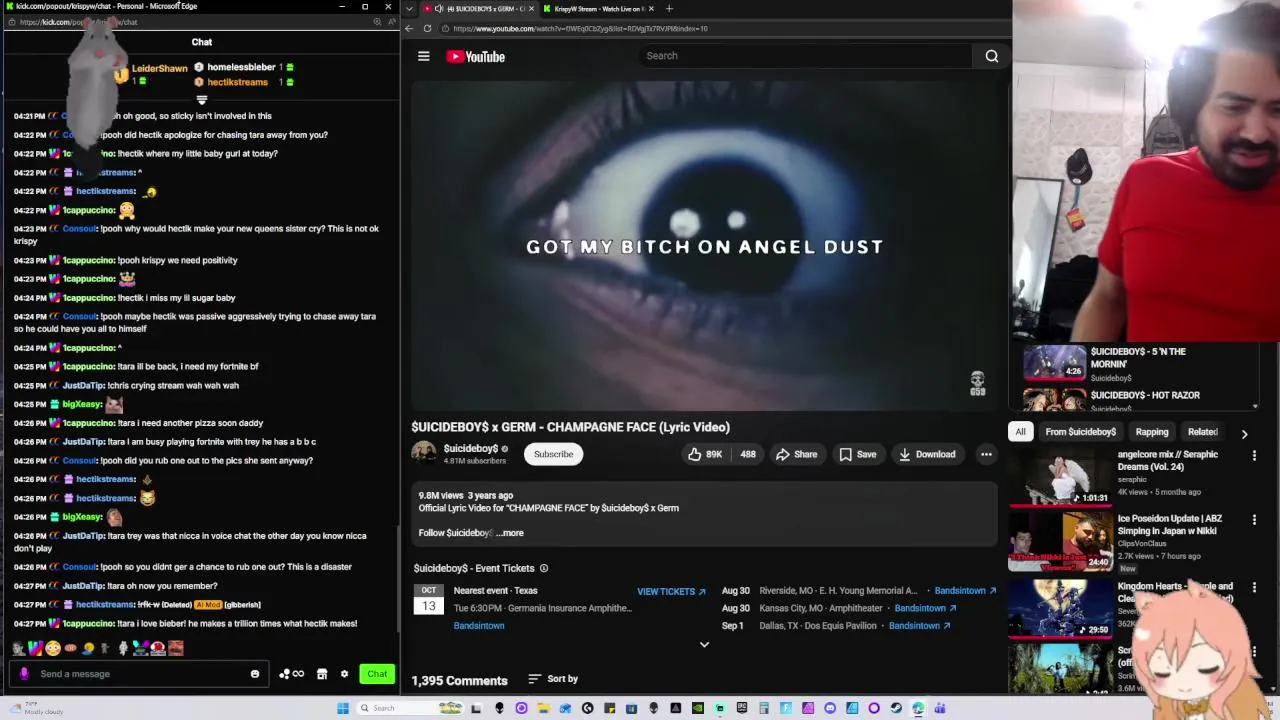Play 5 'N THE MORNIN' playlist thumbnail
Viewport: 1280px width, 720px height.
click(x=1054, y=363)
